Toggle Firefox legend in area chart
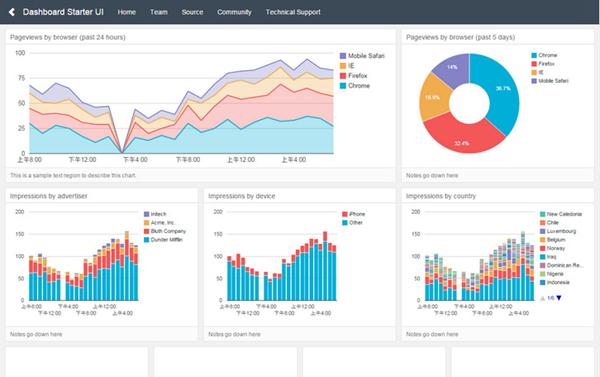 click(x=354, y=76)
